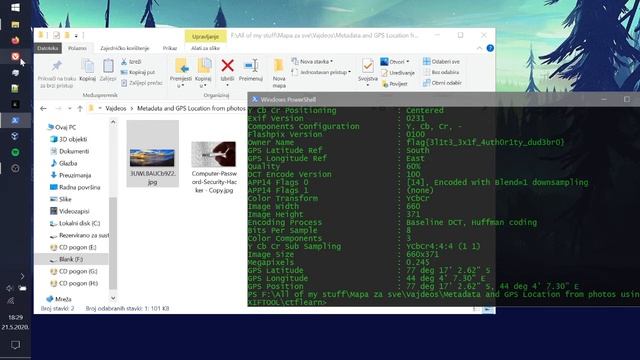Click the Nova mapa new folder icon
640x360 pixels.
279,73
